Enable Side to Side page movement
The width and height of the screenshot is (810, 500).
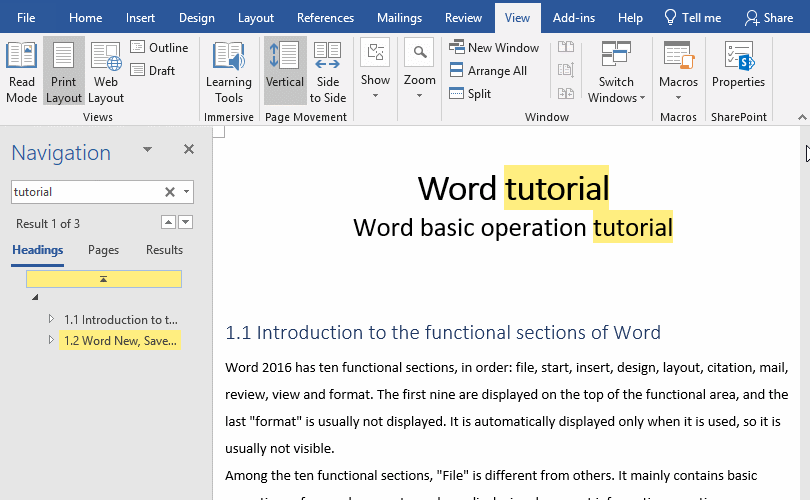(x=328, y=72)
